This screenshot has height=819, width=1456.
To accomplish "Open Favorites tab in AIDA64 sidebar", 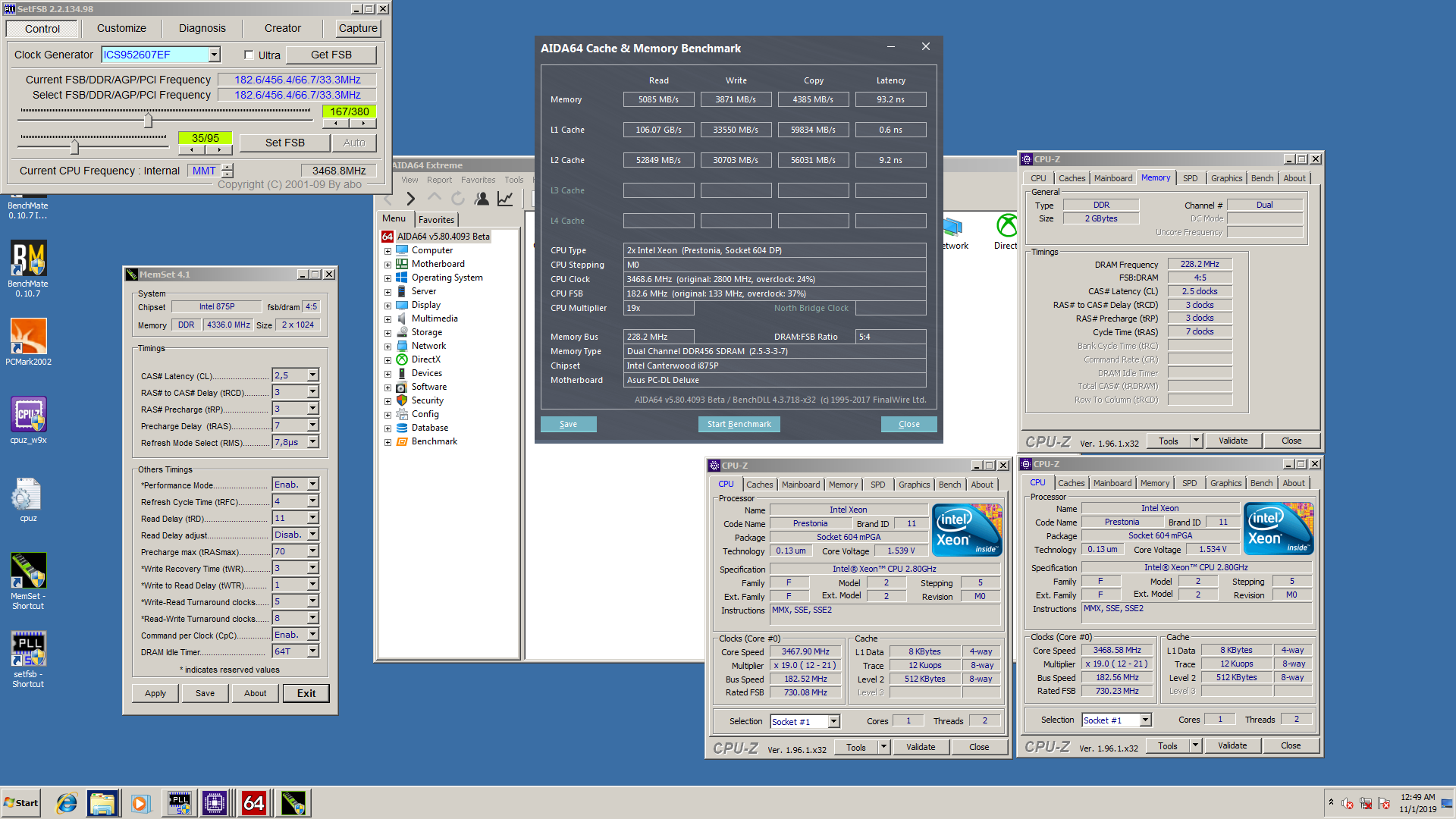I will click(x=436, y=220).
